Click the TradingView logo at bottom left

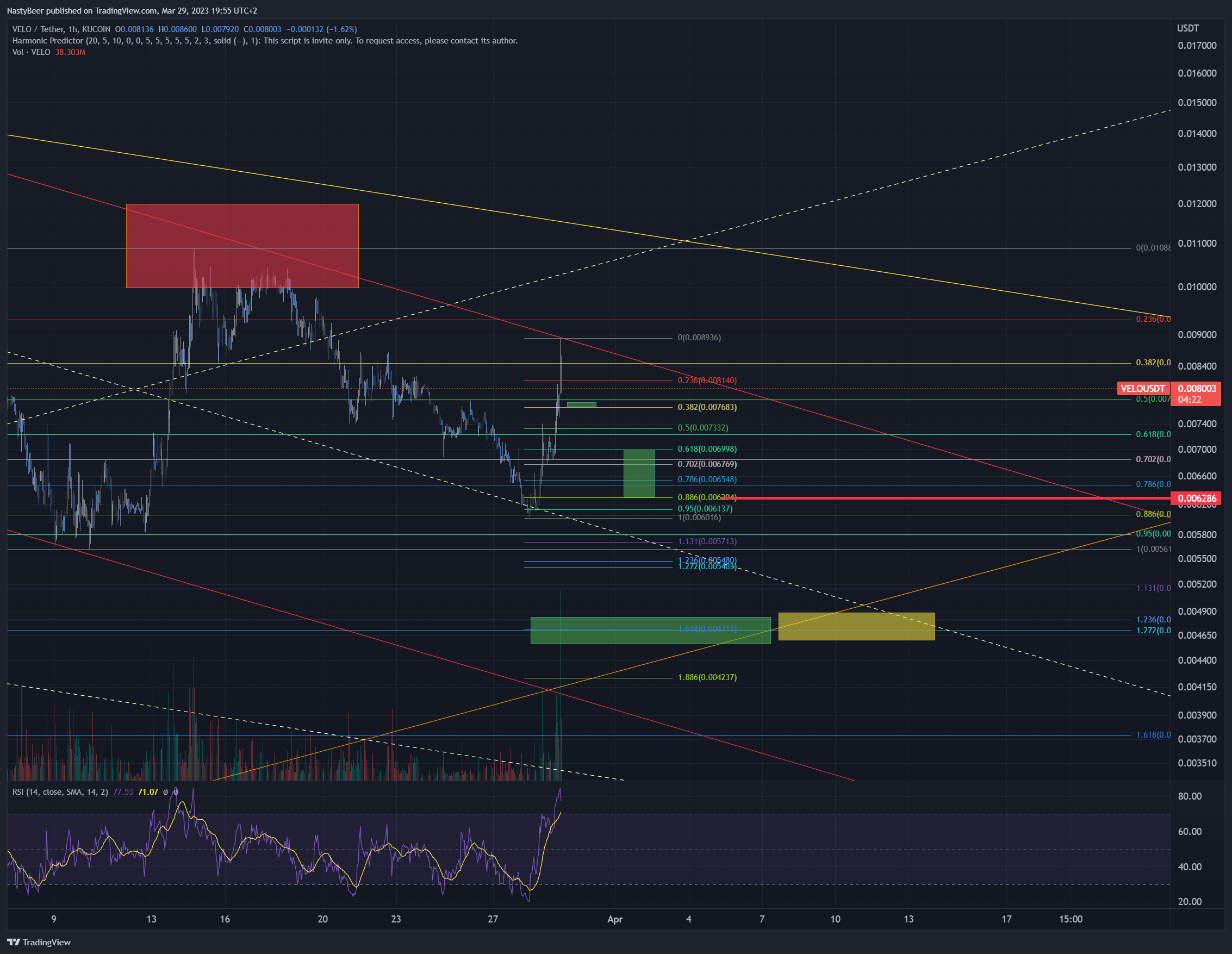tap(39, 942)
